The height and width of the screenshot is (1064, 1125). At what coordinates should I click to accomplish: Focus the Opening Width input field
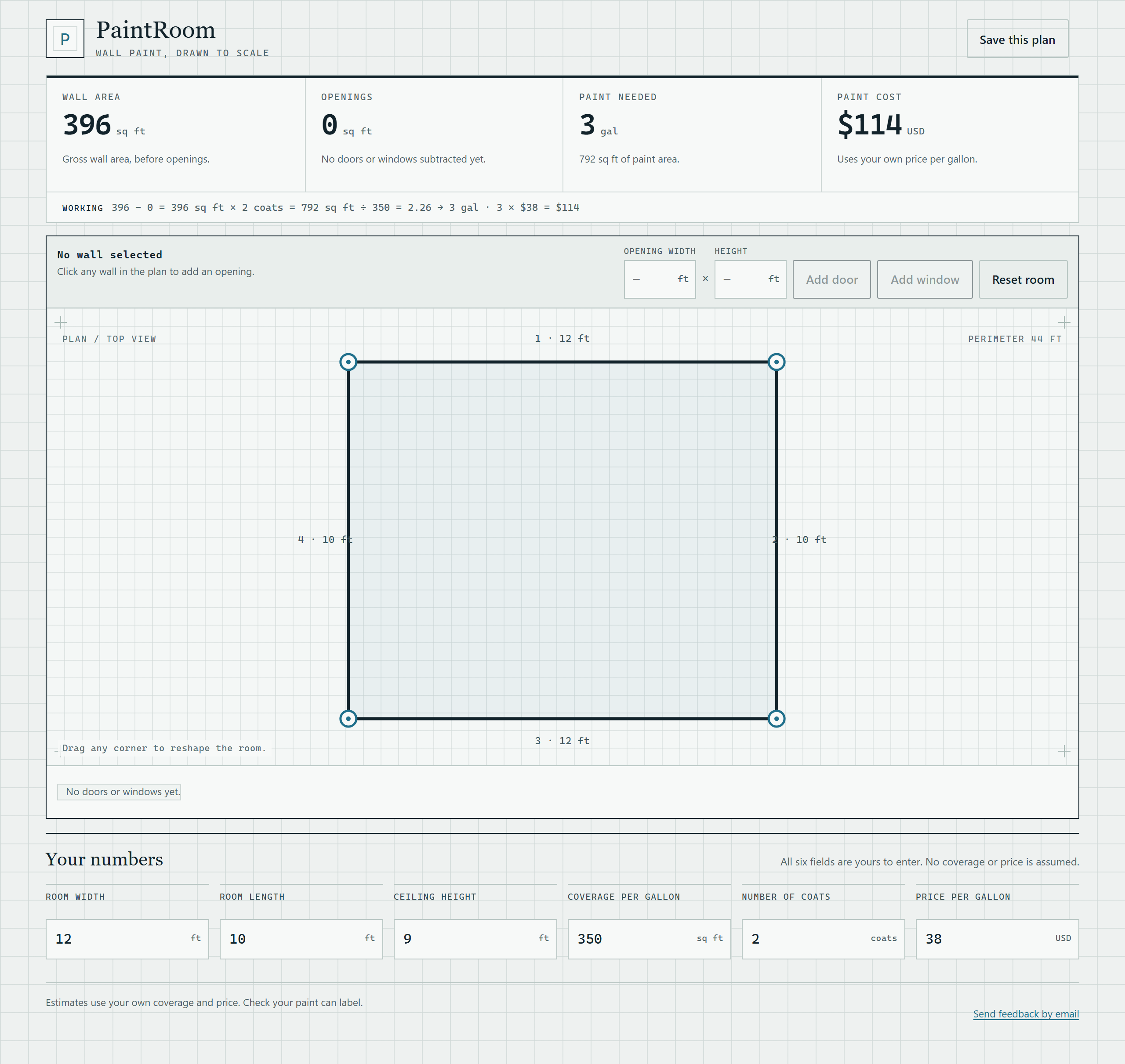660,279
